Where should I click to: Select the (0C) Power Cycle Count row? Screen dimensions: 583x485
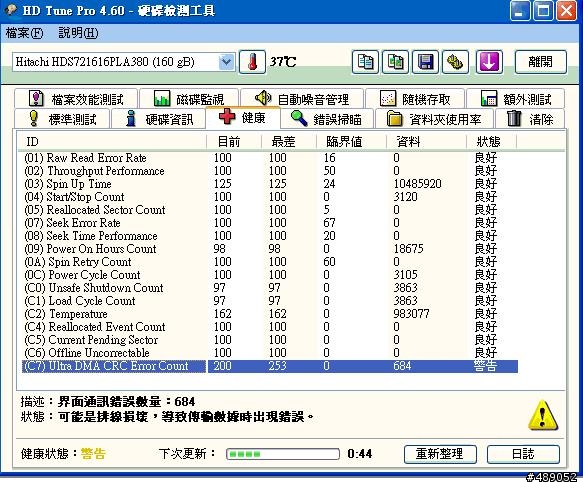[x=270, y=275]
